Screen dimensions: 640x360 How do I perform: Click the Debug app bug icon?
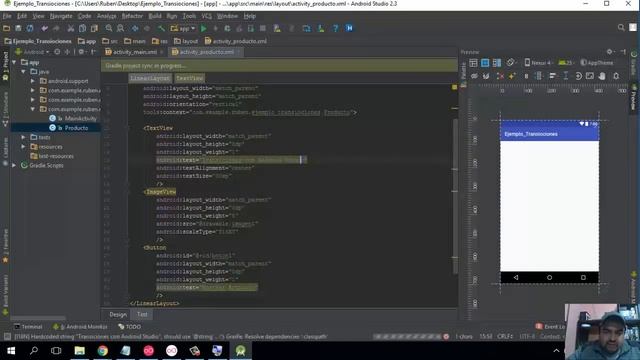pos(227,28)
